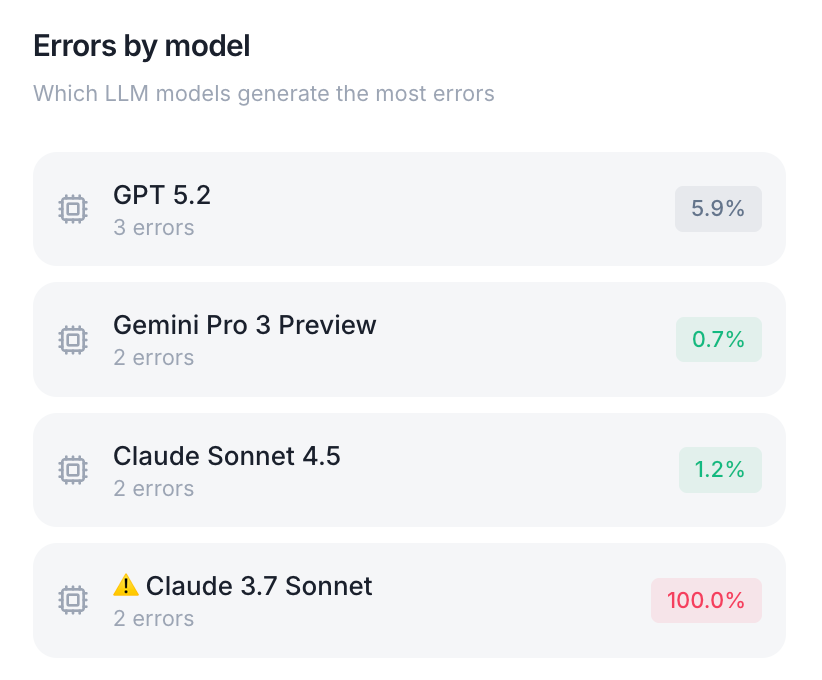Select the Claude Sonnet 4.5 model name
The image size is (822, 680).
[227, 456]
